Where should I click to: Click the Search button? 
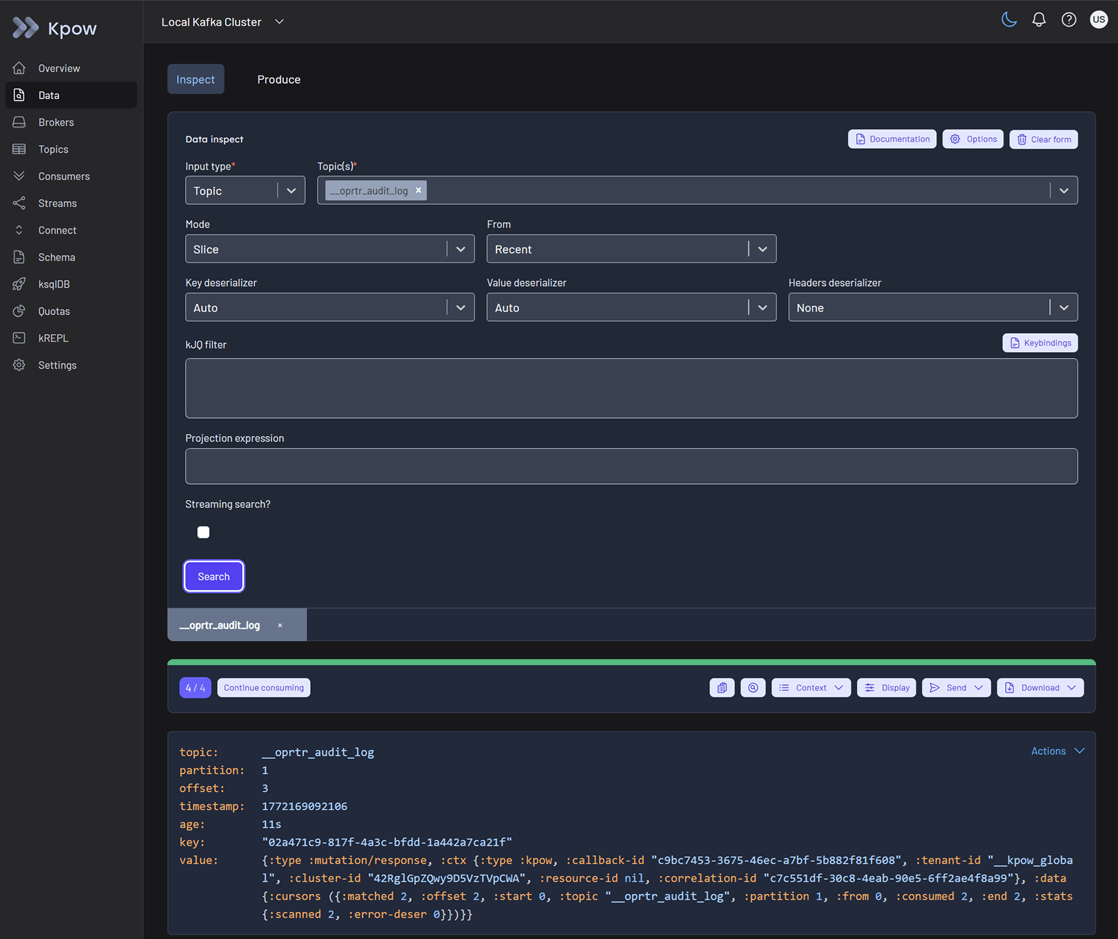(214, 577)
